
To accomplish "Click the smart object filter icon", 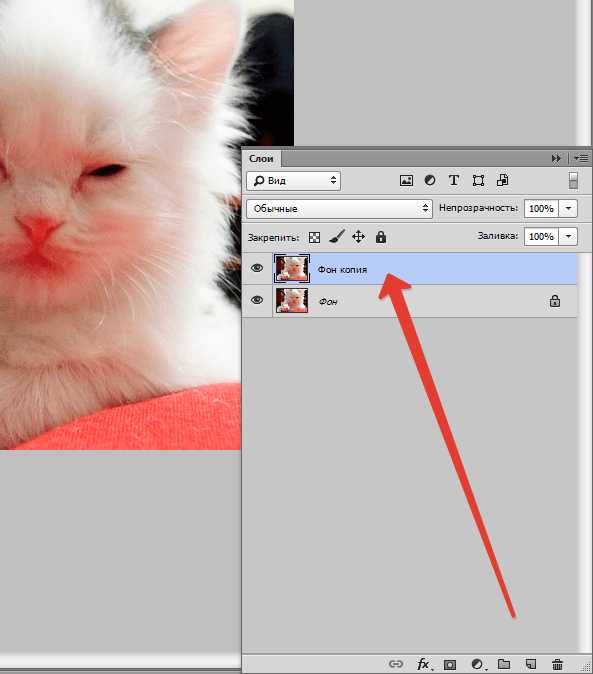I will point(502,180).
